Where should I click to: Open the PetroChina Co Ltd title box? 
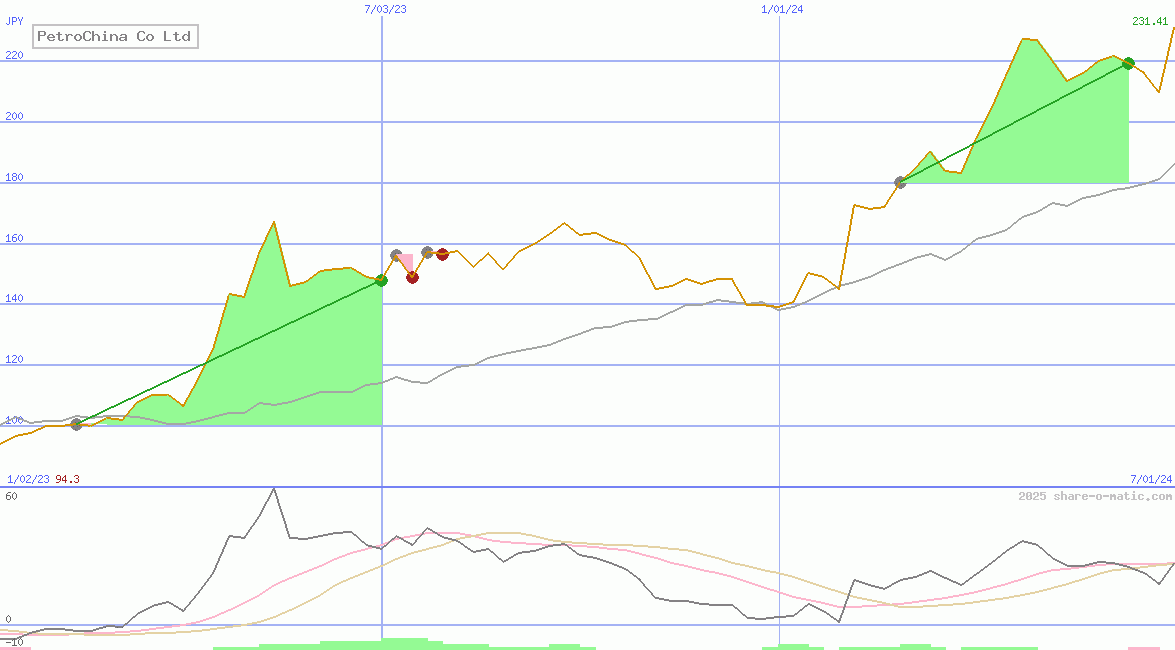(114, 36)
